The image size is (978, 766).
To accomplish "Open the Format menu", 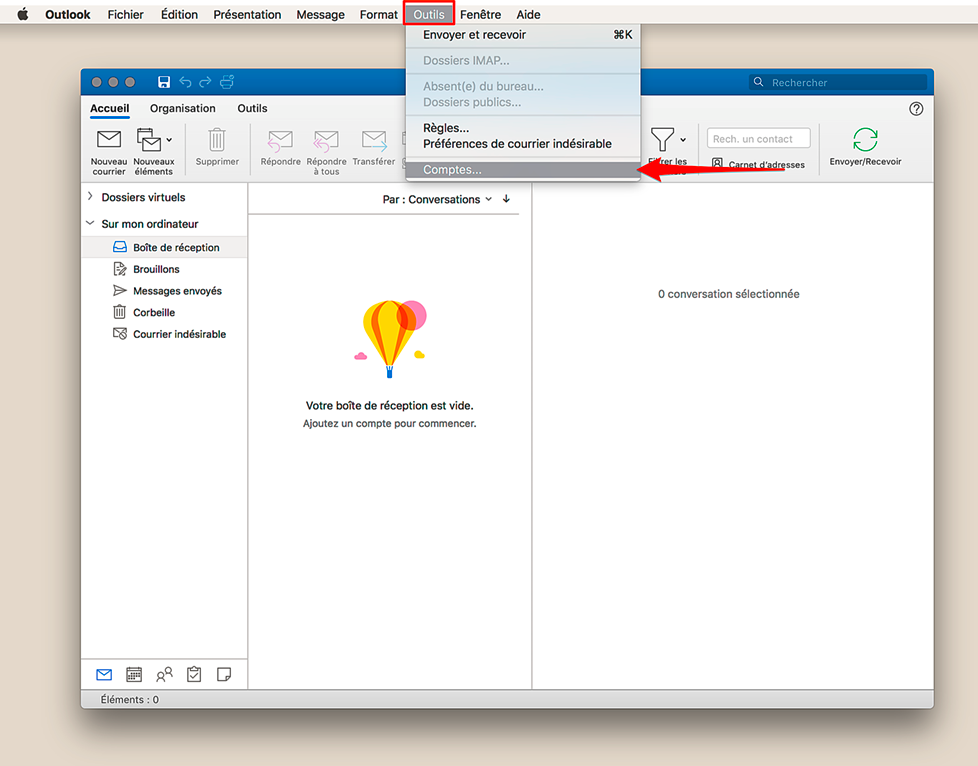I will [379, 14].
